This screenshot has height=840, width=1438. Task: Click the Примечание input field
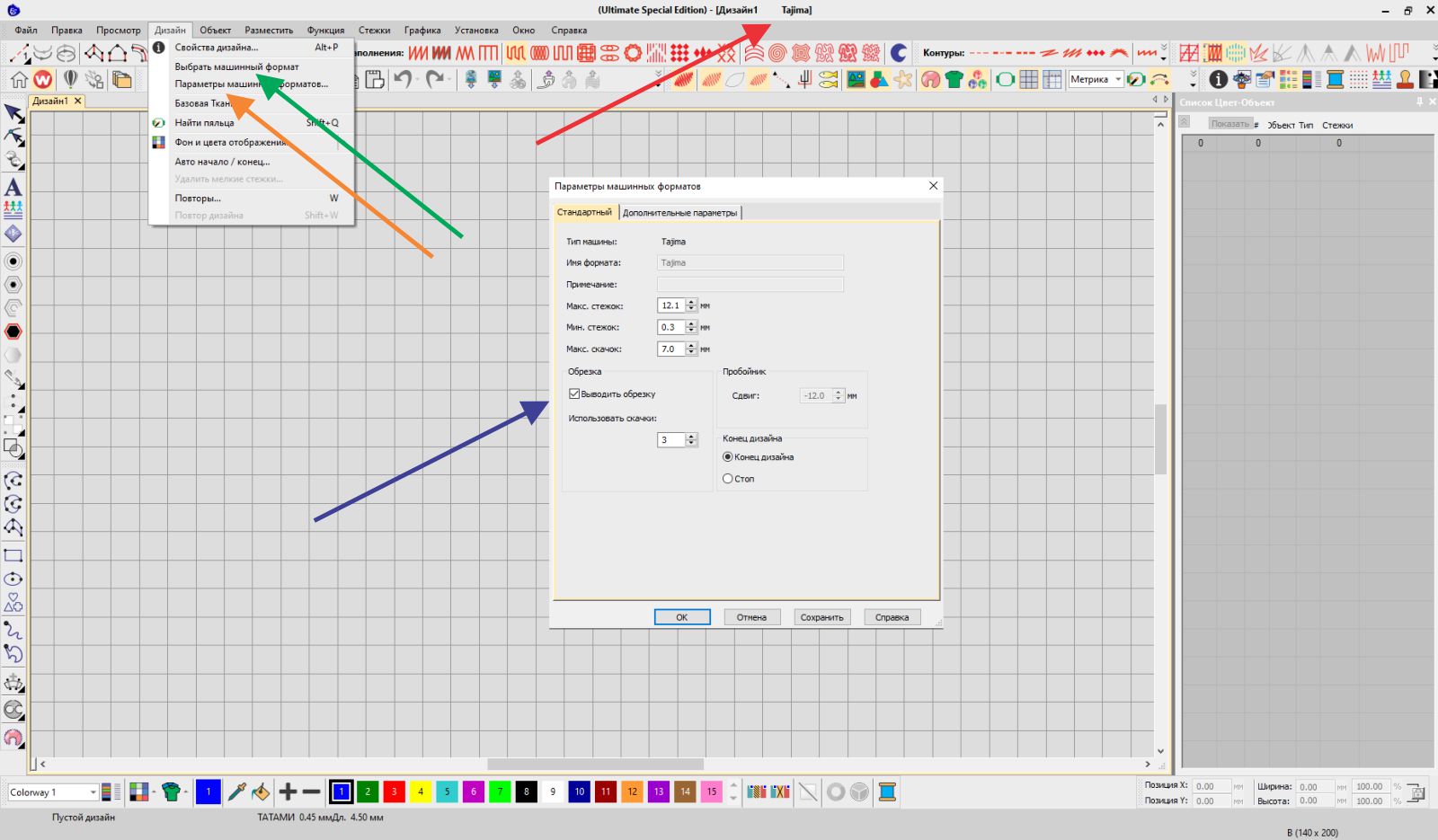tap(750, 284)
